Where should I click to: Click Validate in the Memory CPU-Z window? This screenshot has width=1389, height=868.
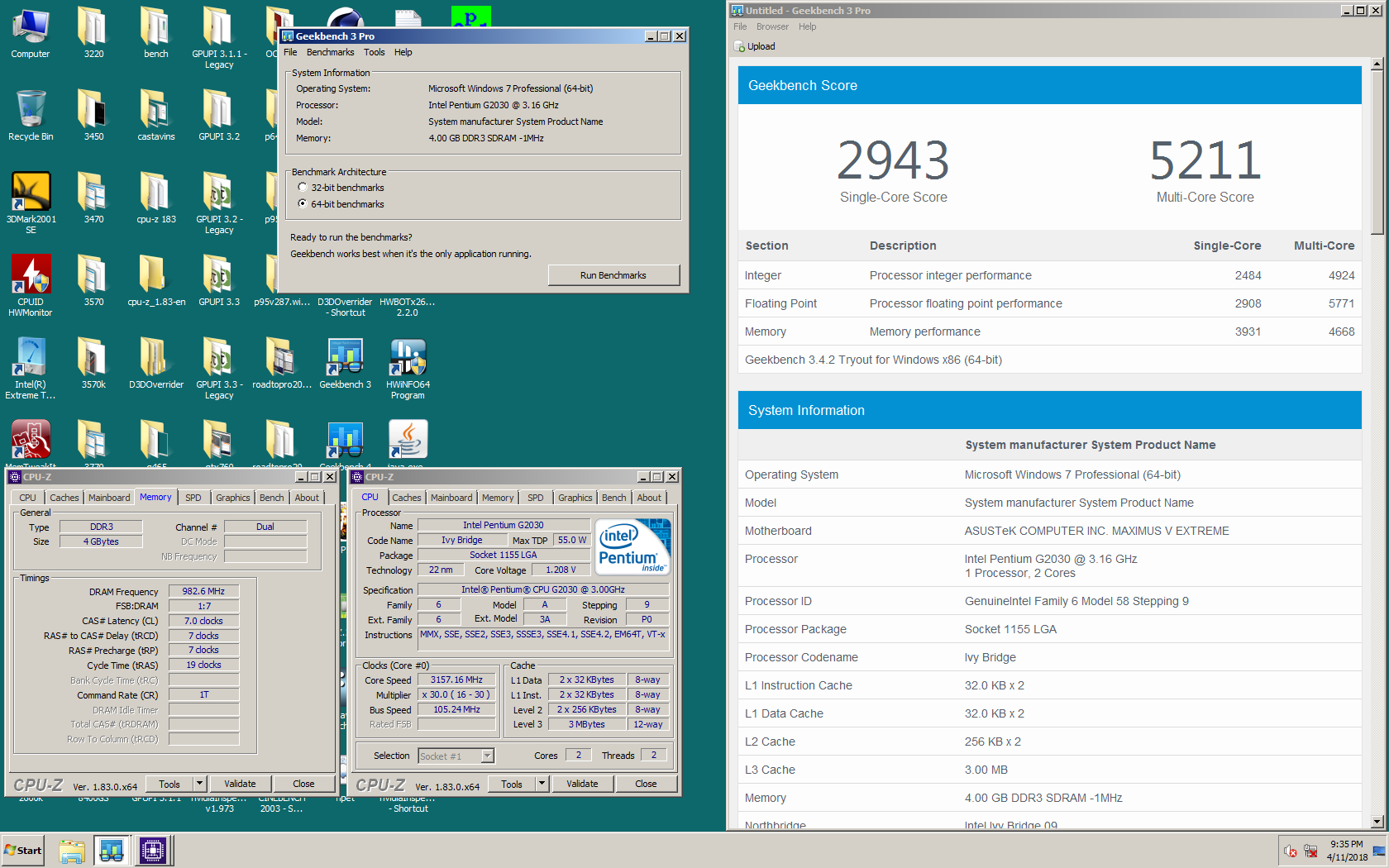[240, 784]
